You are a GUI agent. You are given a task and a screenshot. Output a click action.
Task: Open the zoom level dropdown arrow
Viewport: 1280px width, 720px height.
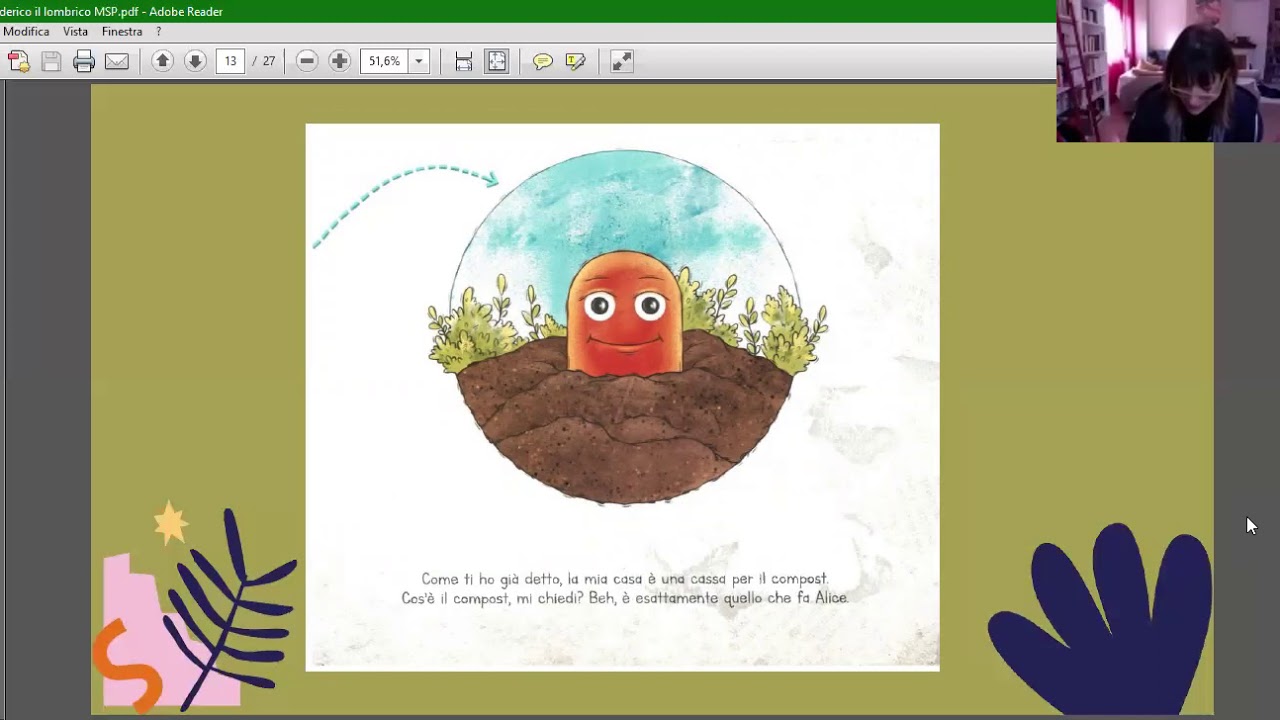click(x=419, y=61)
